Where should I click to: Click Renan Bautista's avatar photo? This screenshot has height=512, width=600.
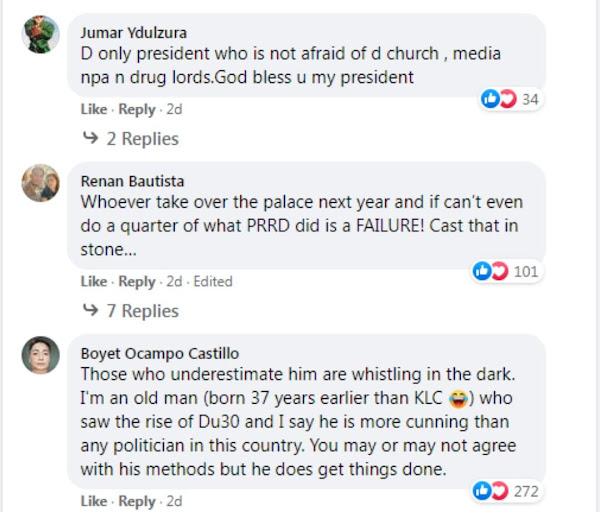point(41,183)
